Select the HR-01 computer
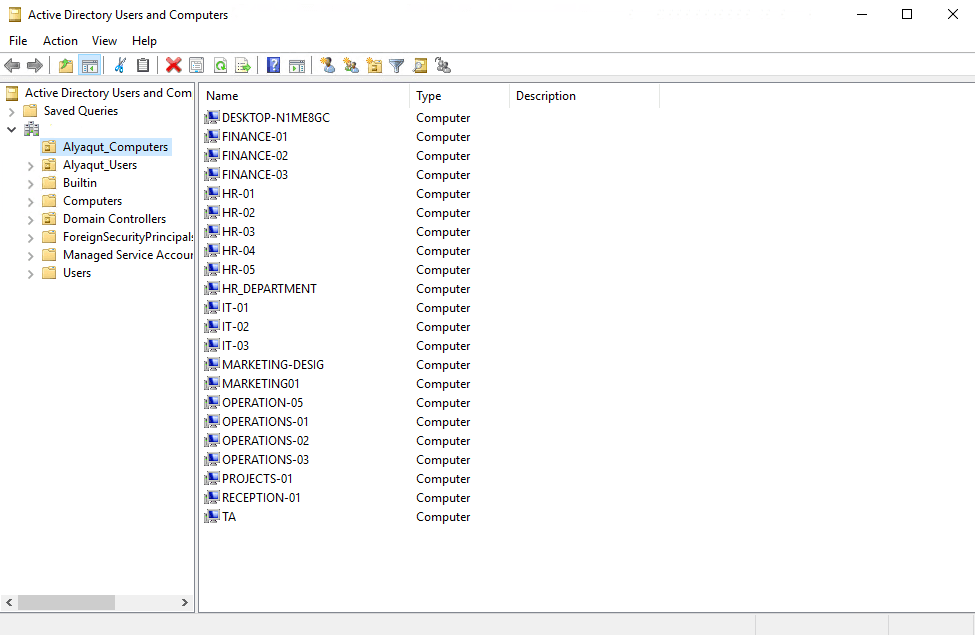The width and height of the screenshot is (975, 635). point(238,193)
